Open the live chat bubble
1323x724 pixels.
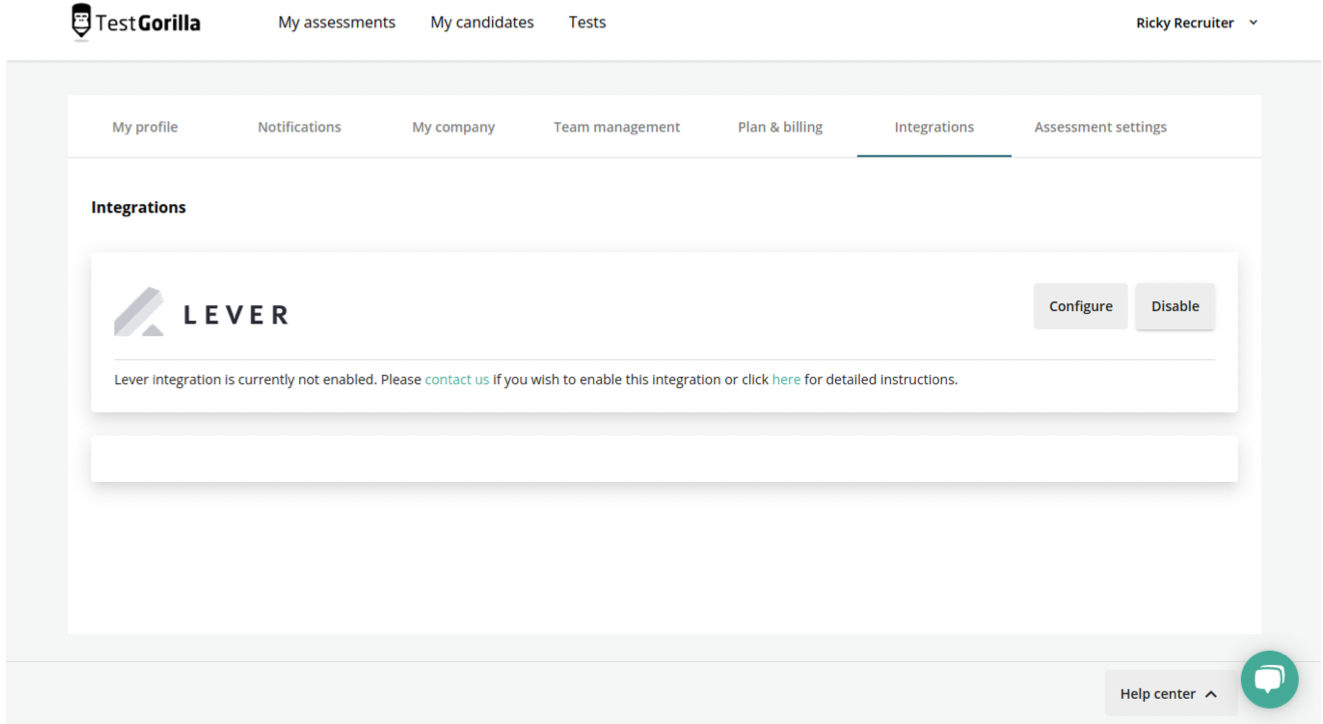(x=1269, y=680)
